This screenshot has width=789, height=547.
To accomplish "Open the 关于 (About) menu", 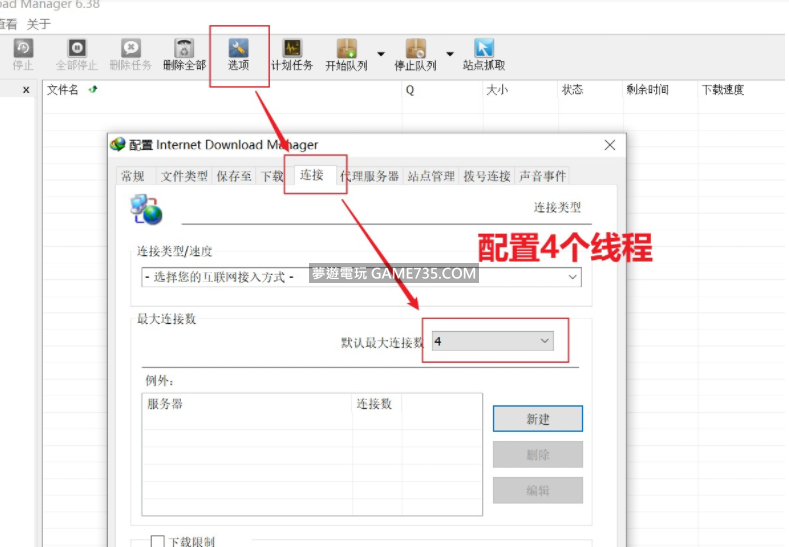I will pyautogui.click(x=38, y=24).
